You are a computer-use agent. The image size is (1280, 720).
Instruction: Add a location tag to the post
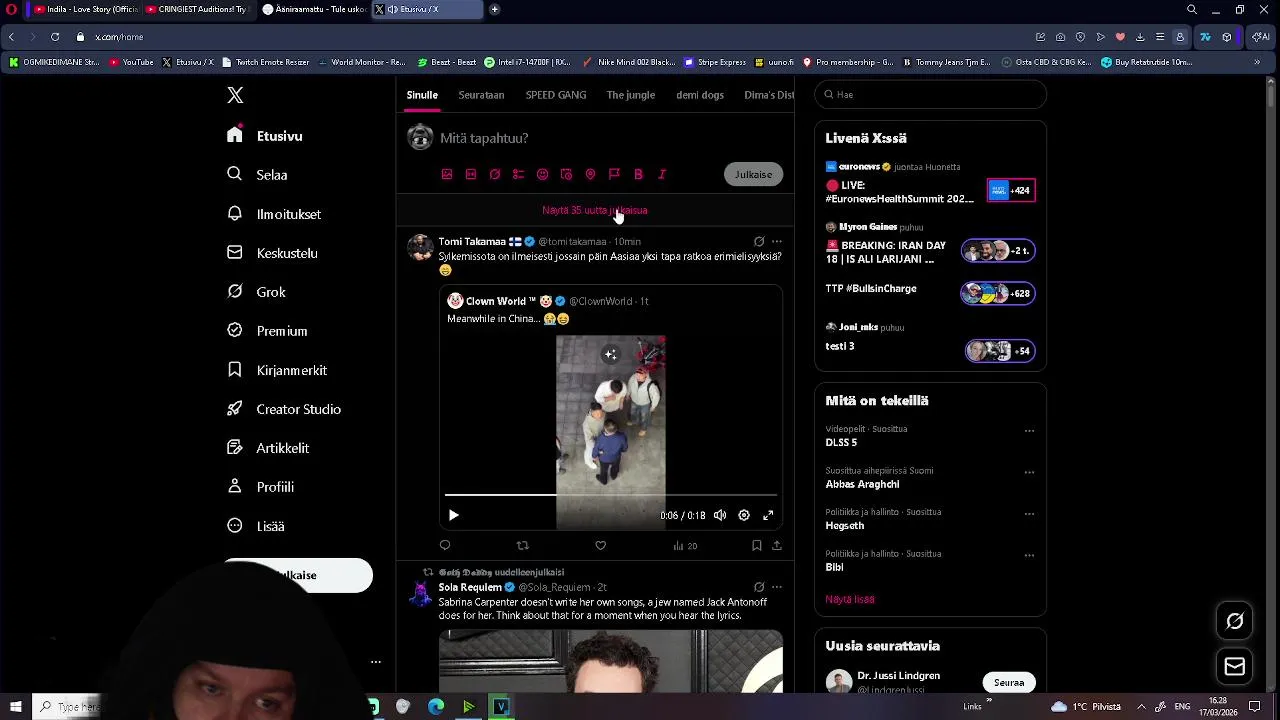coord(590,174)
